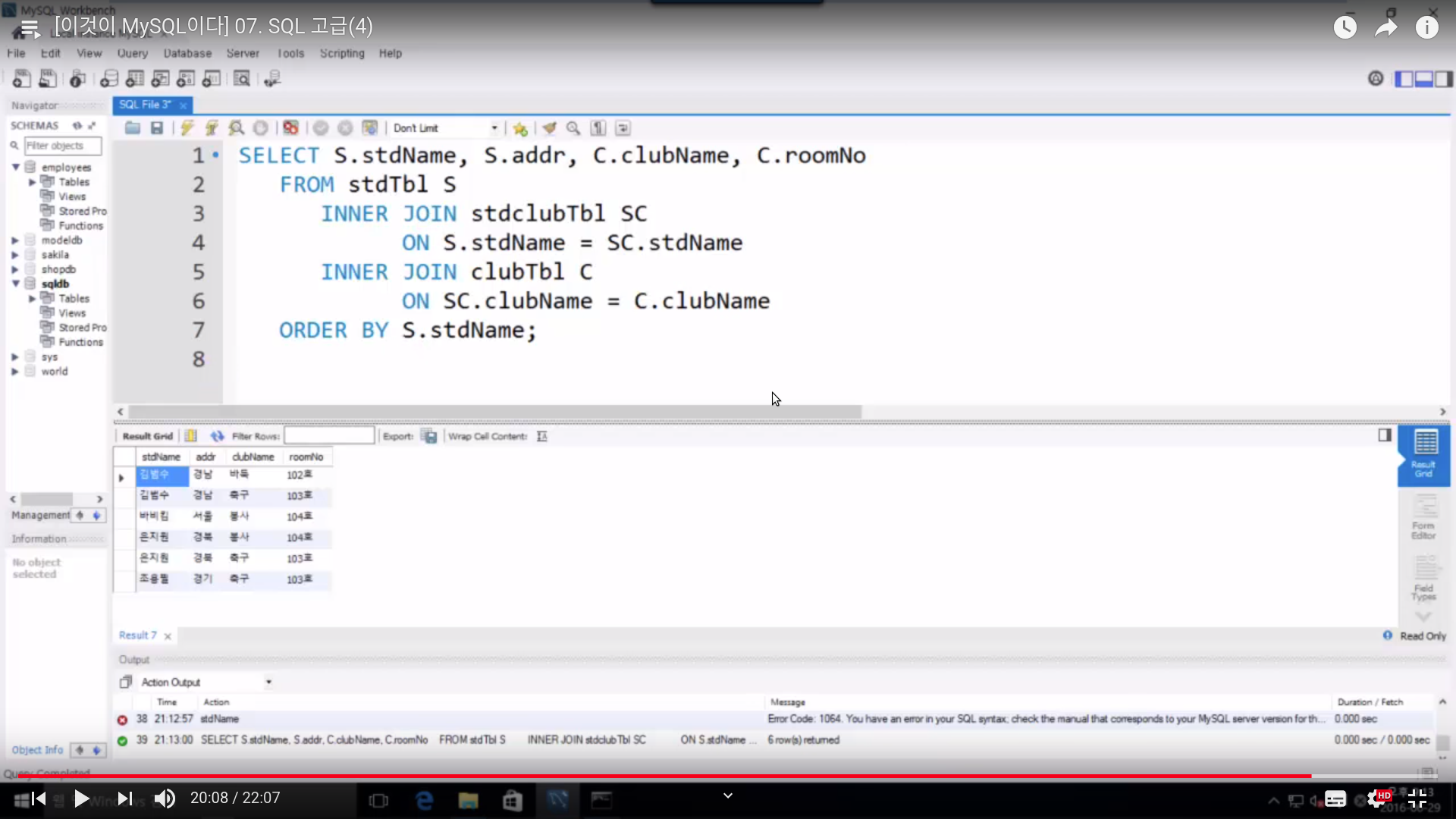This screenshot has height=819, width=1456.
Task: Open the Don't Limit rows dropdown
Action: tap(445, 128)
